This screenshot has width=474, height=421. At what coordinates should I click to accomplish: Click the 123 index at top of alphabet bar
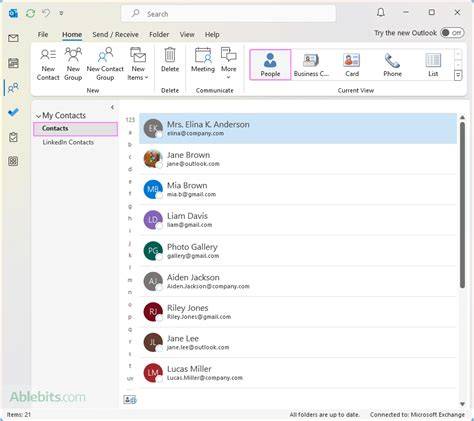click(130, 120)
